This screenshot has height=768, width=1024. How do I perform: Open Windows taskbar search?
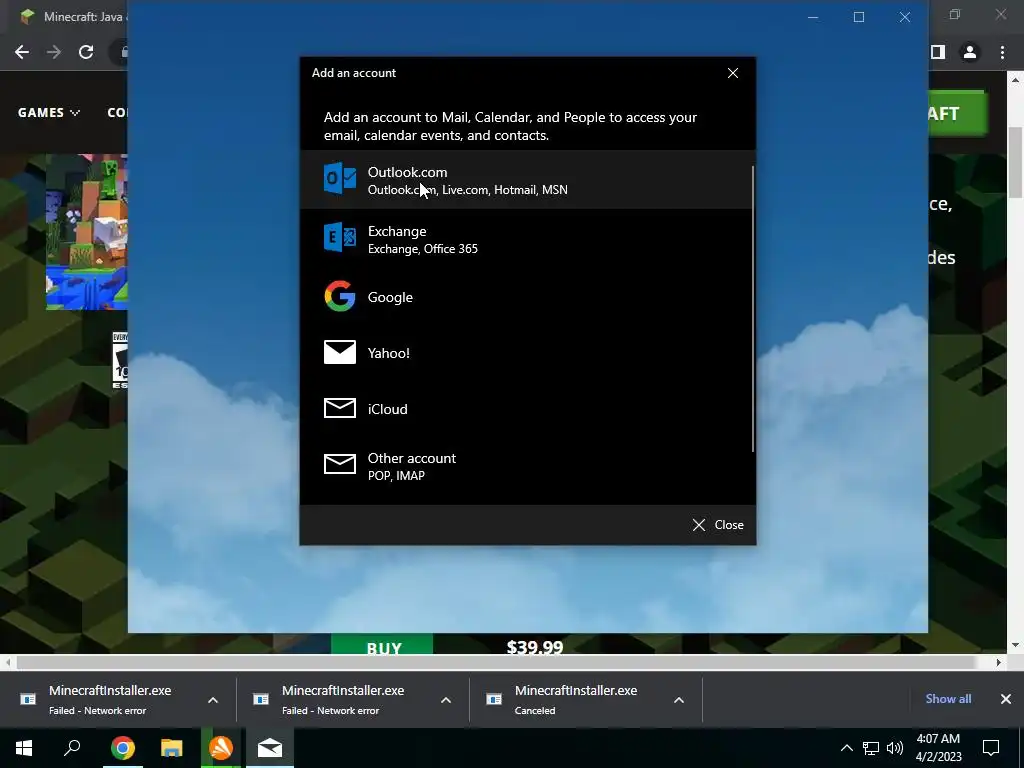pos(72,748)
